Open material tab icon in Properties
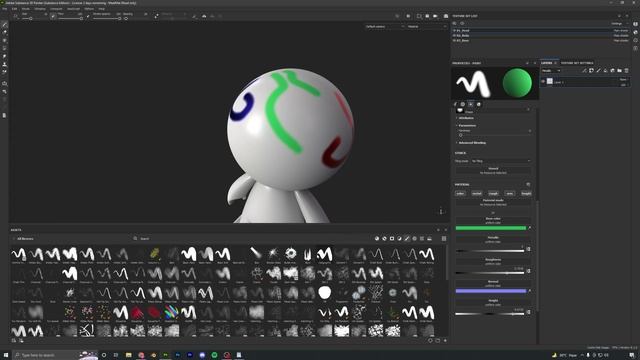This screenshot has width=640, height=360. pos(478,104)
